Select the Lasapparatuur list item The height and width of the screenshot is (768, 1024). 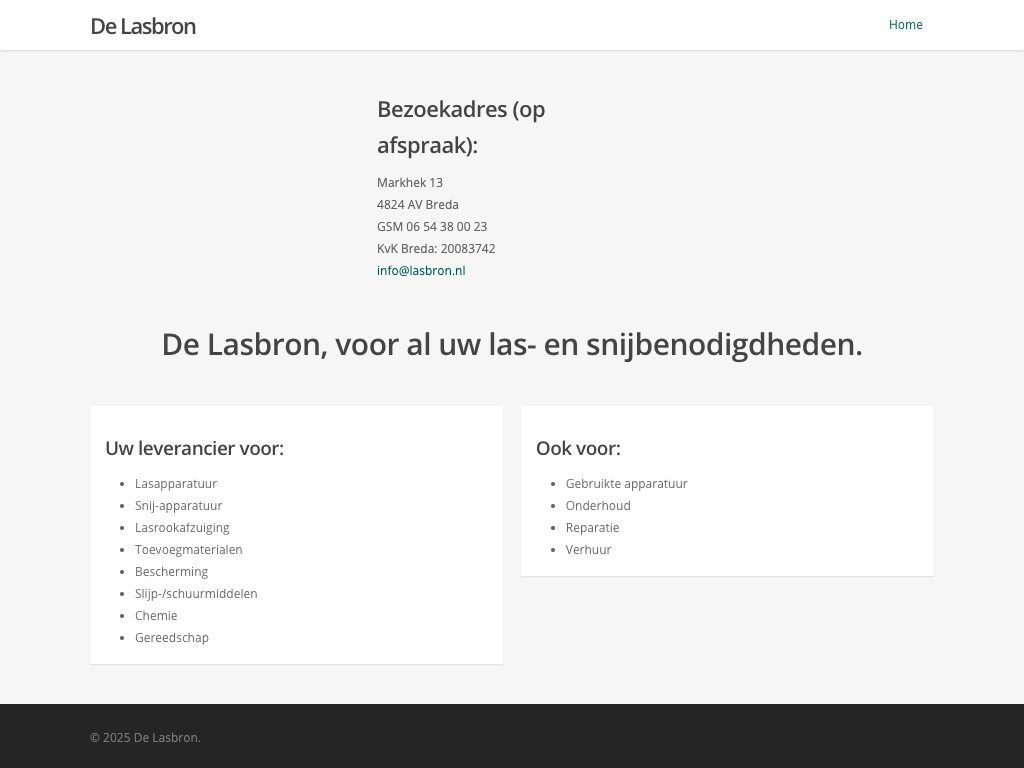176,484
